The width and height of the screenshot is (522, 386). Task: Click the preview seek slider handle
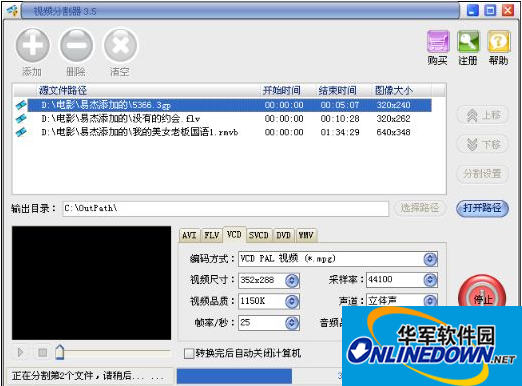pos(60,352)
